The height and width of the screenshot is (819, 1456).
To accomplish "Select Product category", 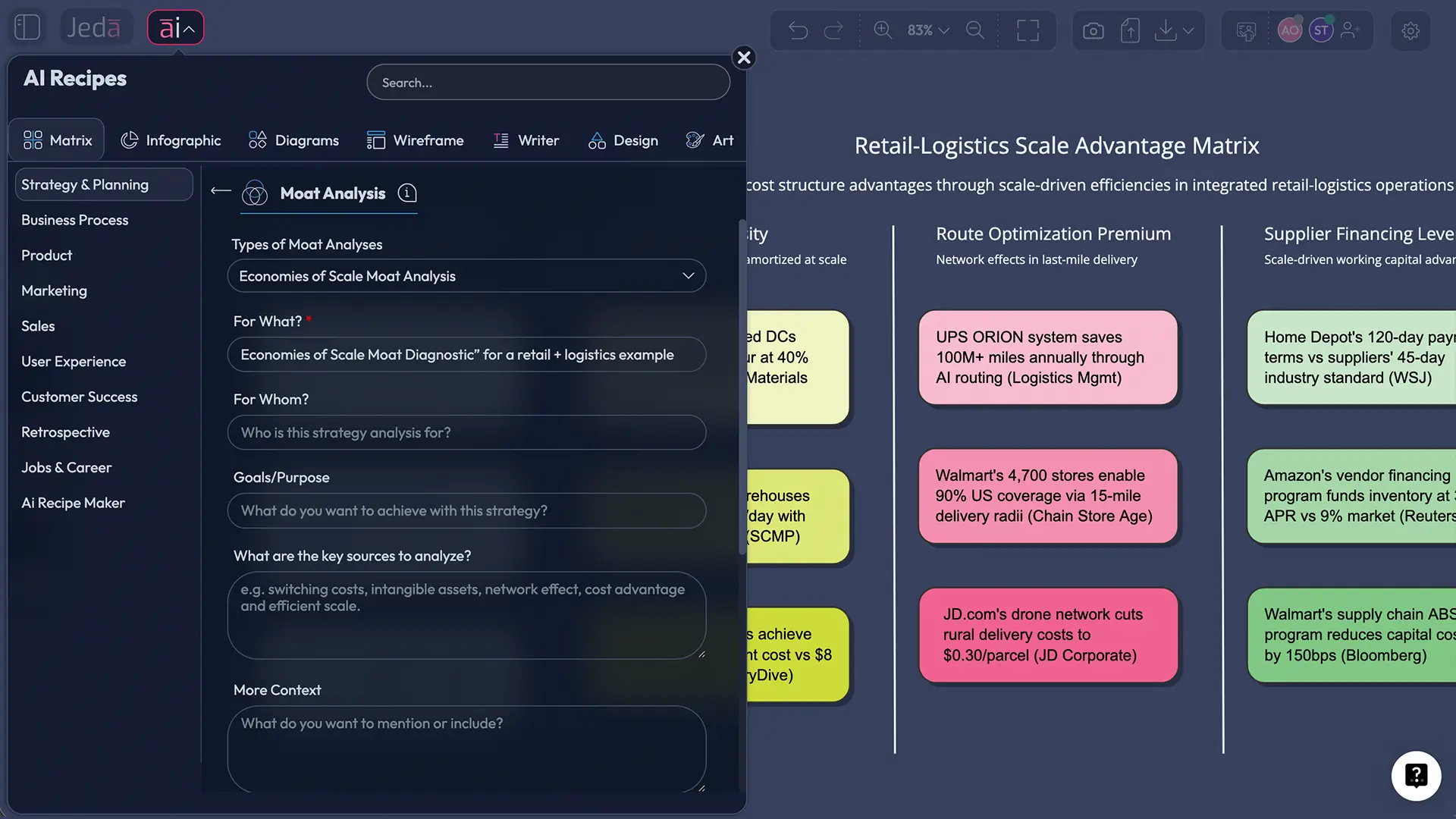I will [47, 256].
